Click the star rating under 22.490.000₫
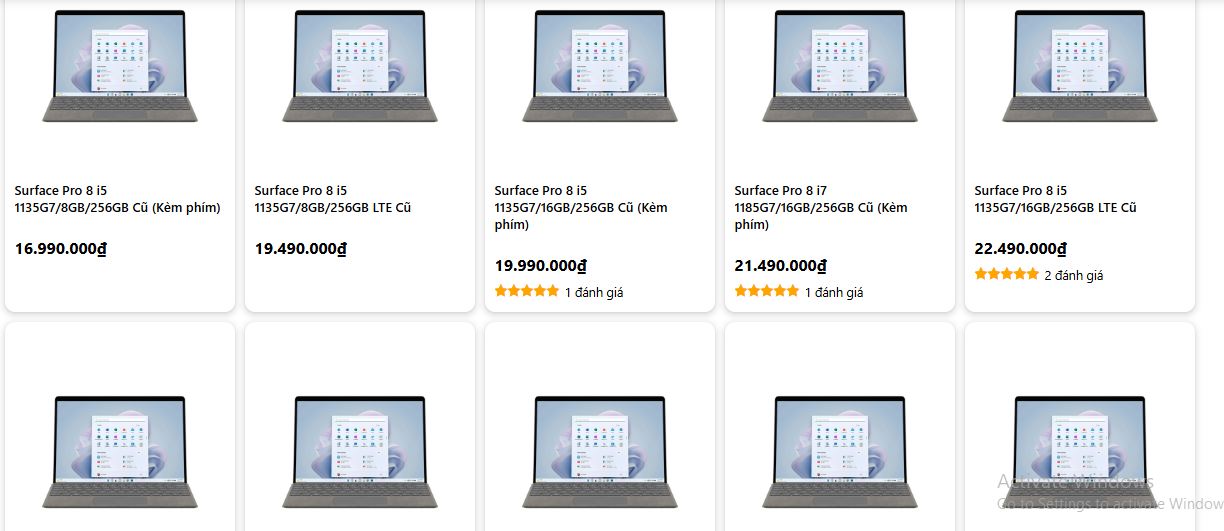This screenshot has height=531, width=1224. point(1006,275)
